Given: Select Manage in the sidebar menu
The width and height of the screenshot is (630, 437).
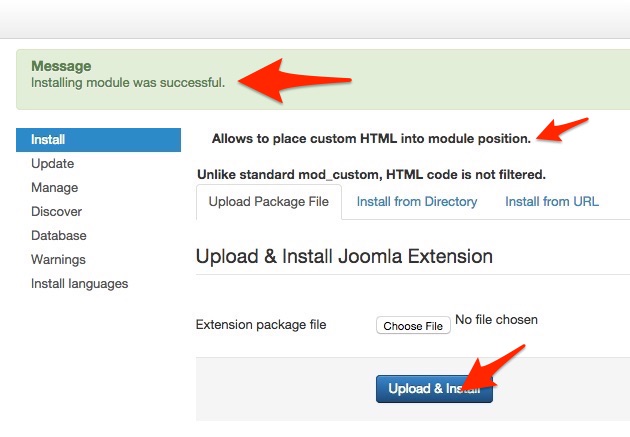Looking at the screenshot, I should tap(54, 188).
